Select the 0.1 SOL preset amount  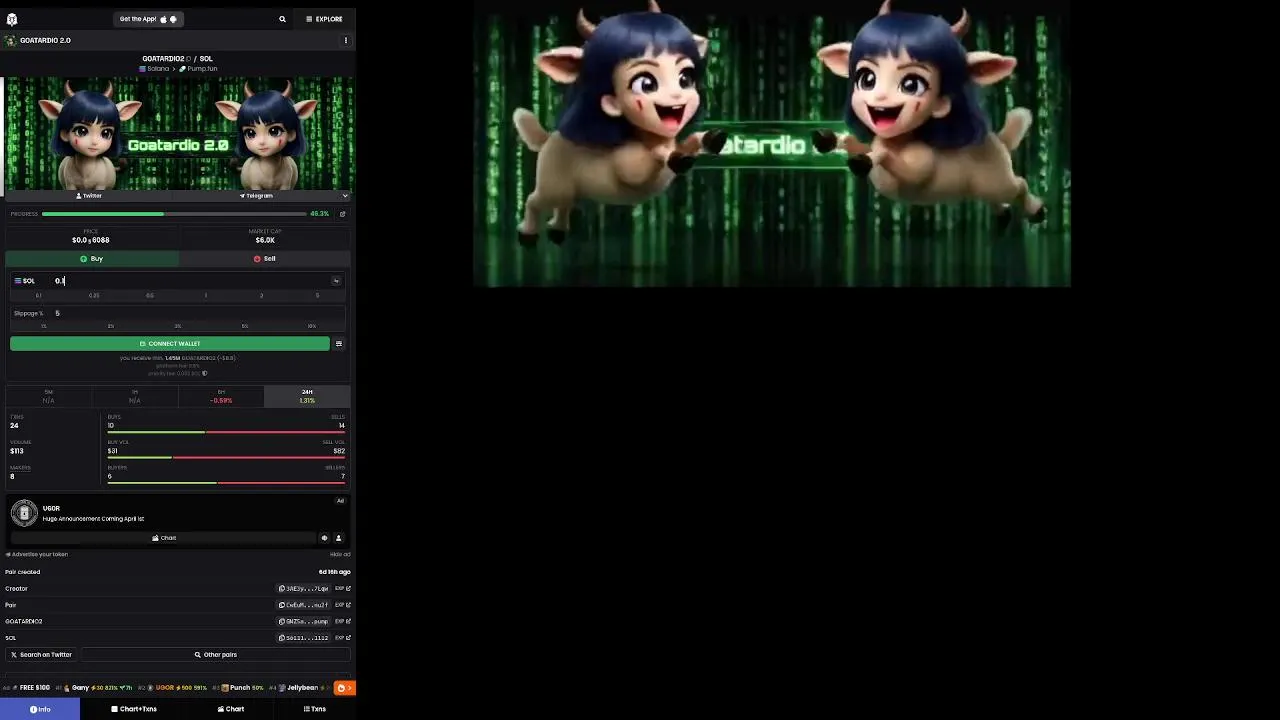[39, 296]
